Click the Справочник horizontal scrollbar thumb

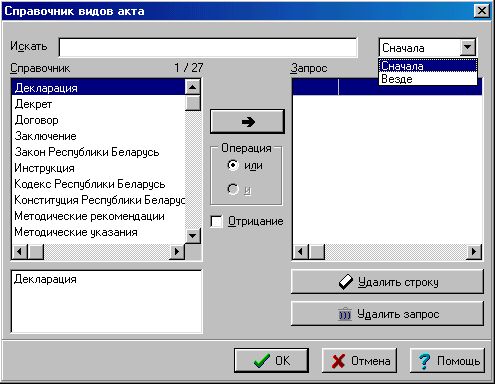(36, 252)
